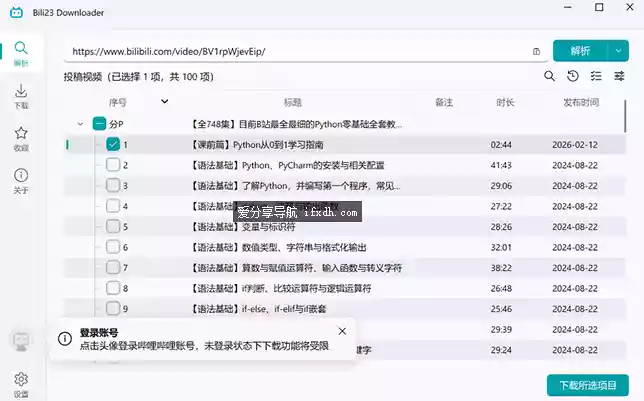Click the 发布时间 column header
The height and width of the screenshot is (401, 644).
pyautogui.click(x=581, y=102)
